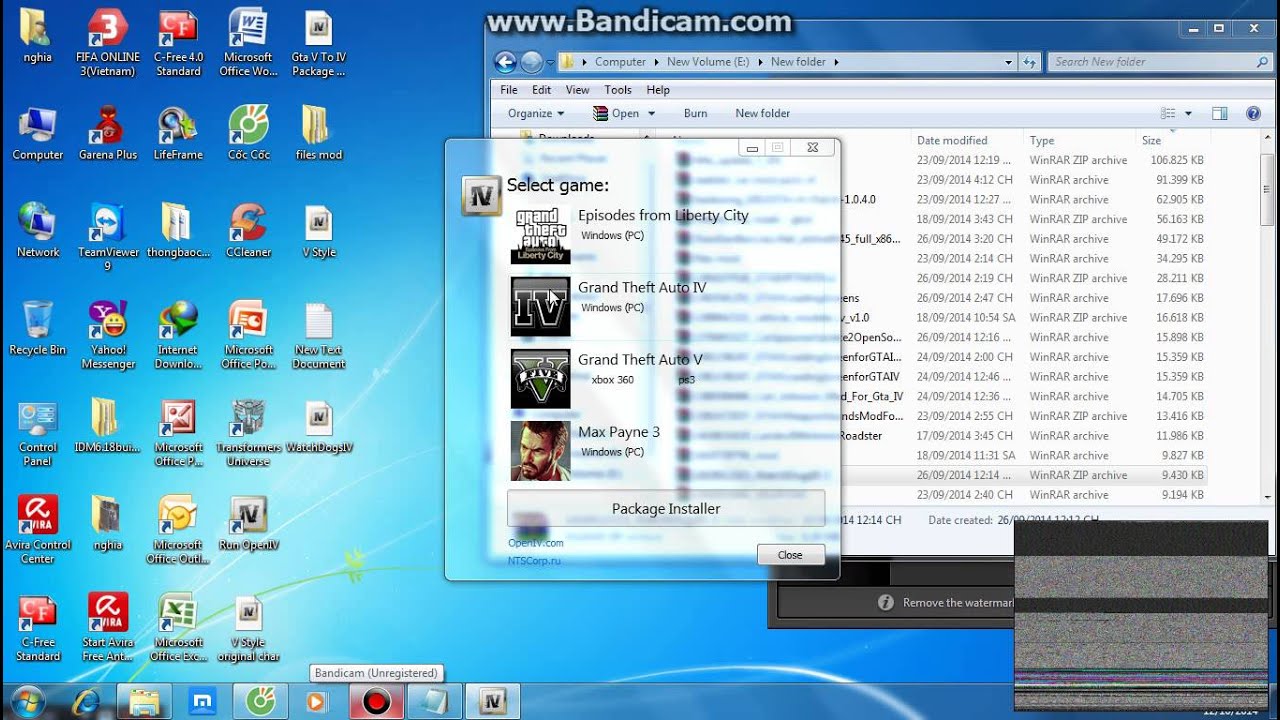
Task: Open Network desktop icon
Action: (x=38, y=231)
